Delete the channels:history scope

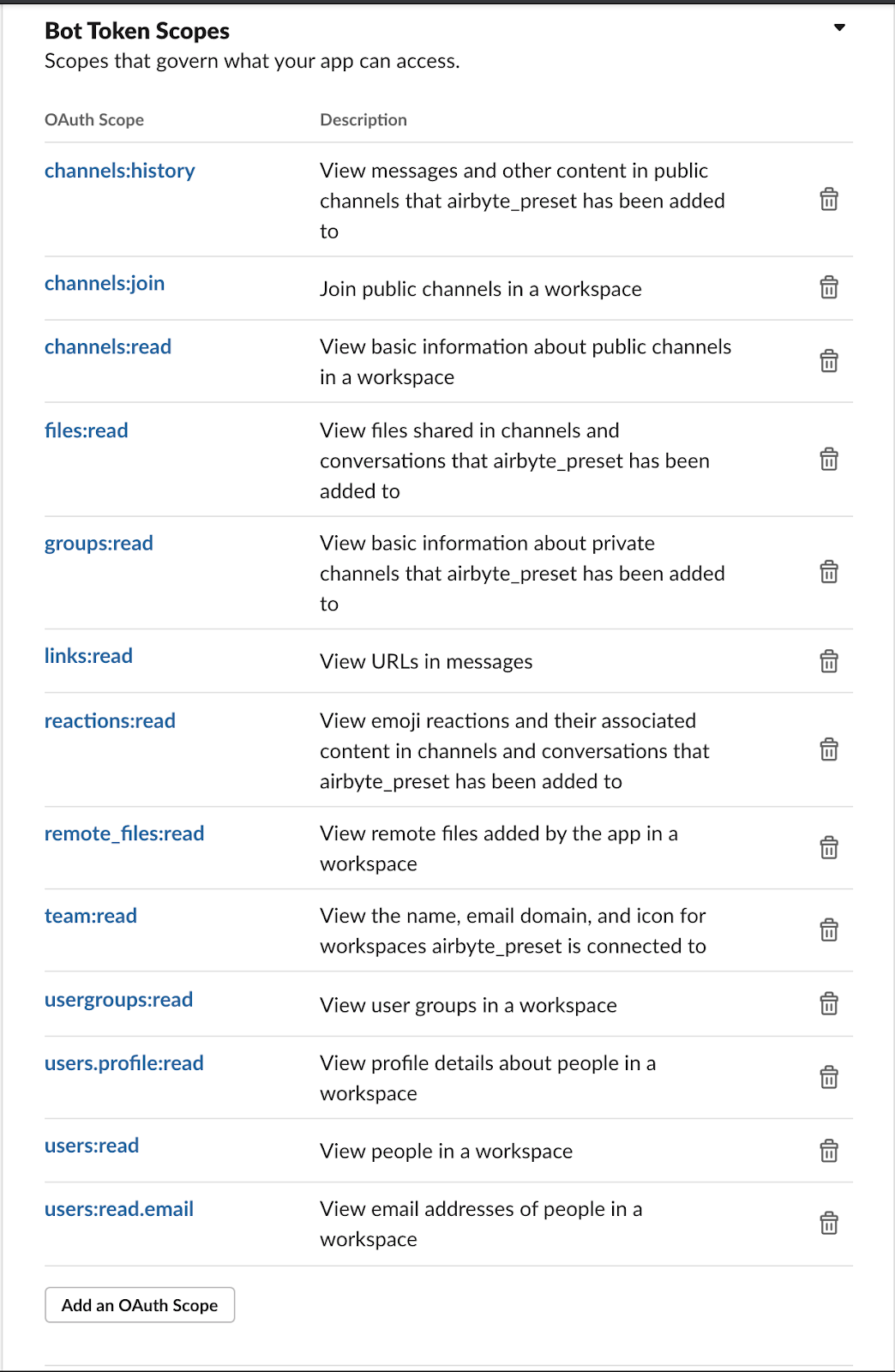pyautogui.click(x=829, y=200)
